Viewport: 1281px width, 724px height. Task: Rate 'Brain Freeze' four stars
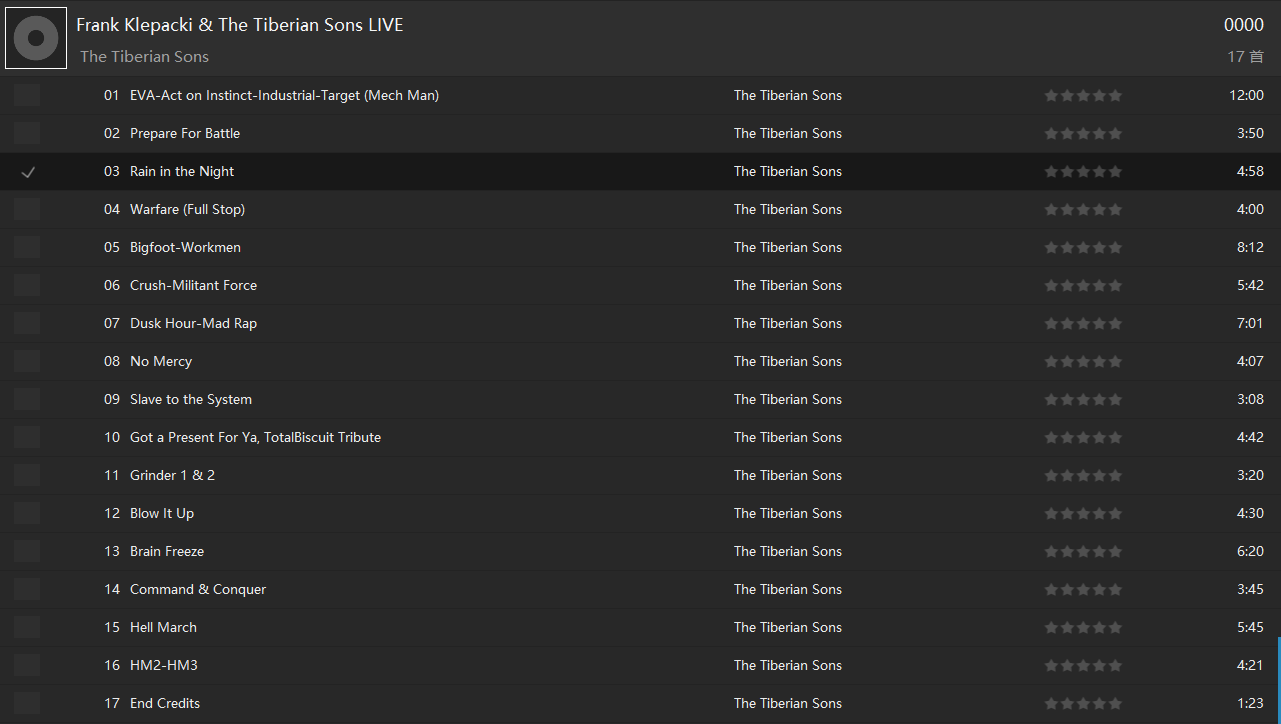[x=1099, y=552]
